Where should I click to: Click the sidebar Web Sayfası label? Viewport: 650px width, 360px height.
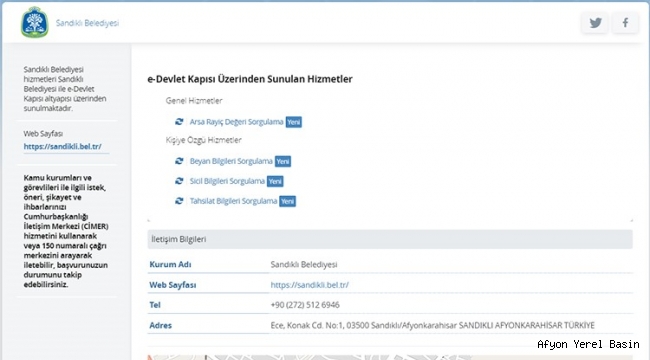click(x=43, y=134)
